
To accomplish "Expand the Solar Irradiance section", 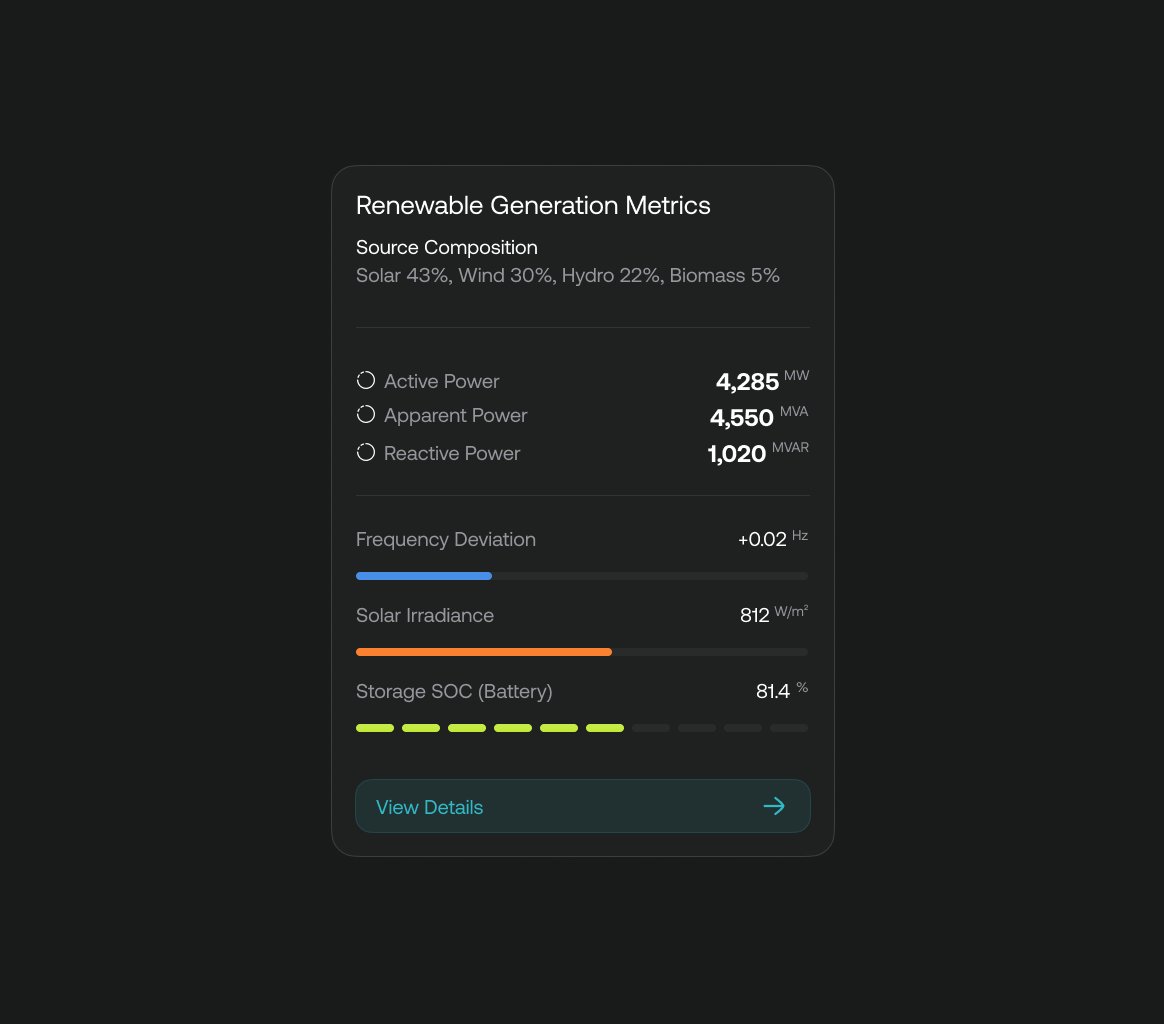I will (x=425, y=615).
